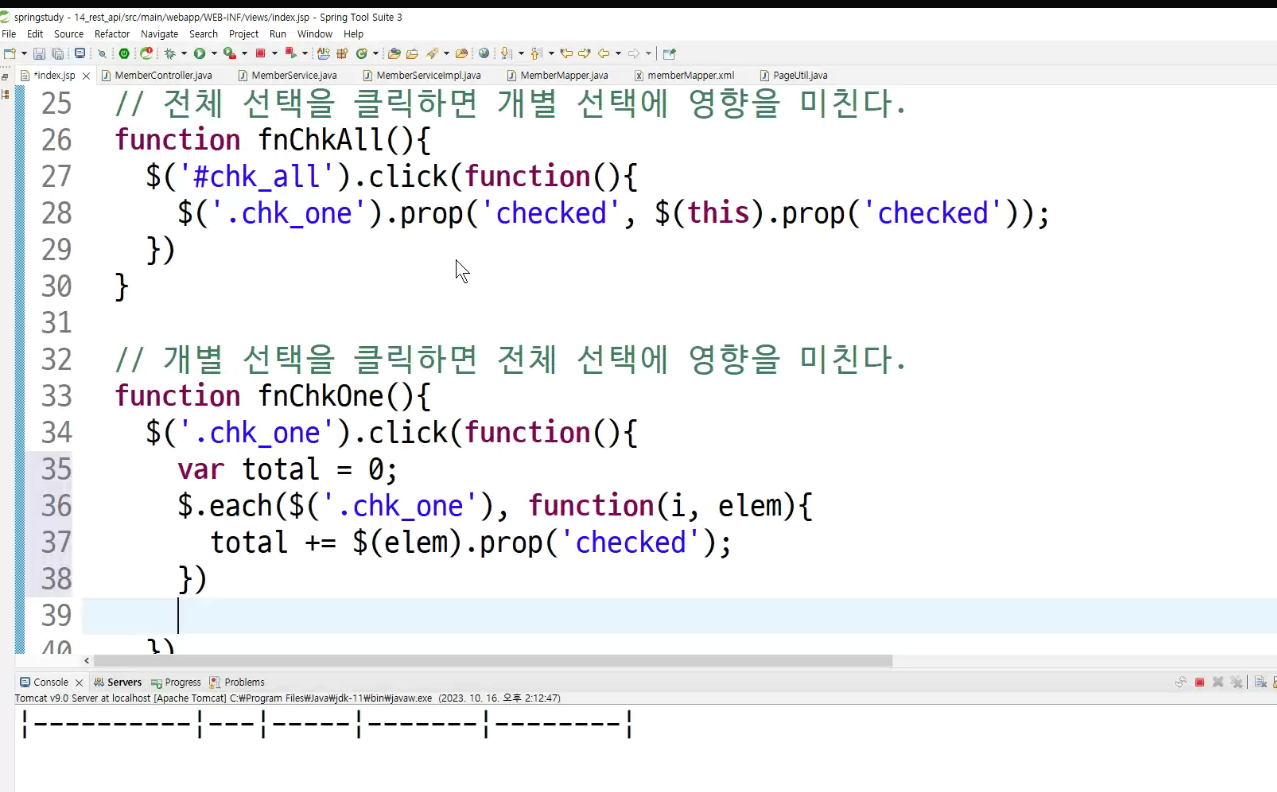Screen dimensions: 1277x792
Task: Expand the Debug dropdown arrow
Action: pyautogui.click(x=184, y=53)
